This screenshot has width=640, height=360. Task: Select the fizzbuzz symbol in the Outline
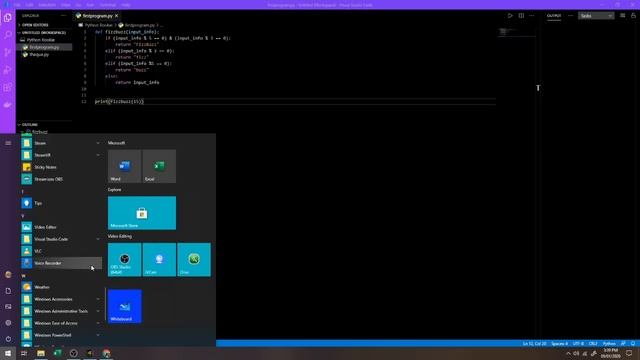40,132
